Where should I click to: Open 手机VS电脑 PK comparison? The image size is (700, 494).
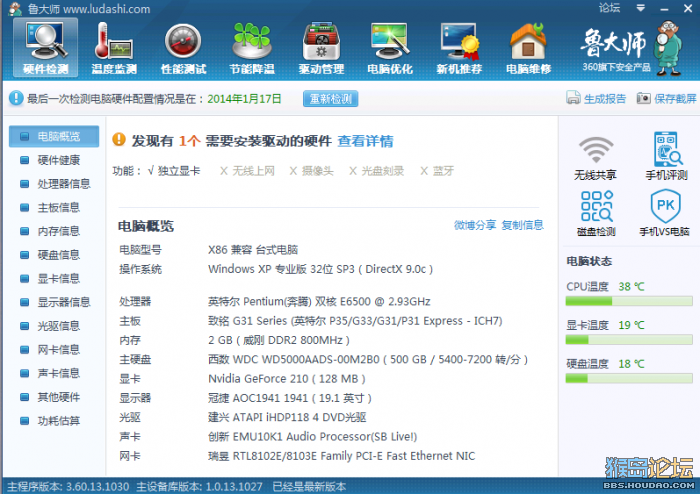(x=665, y=213)
